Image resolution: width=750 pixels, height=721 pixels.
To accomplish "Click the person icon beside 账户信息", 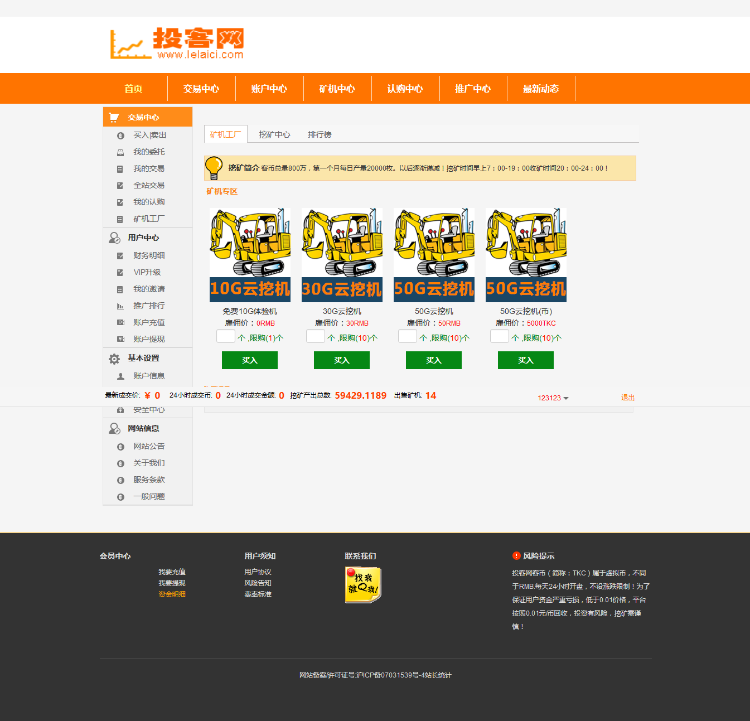I will pos(121,377).
